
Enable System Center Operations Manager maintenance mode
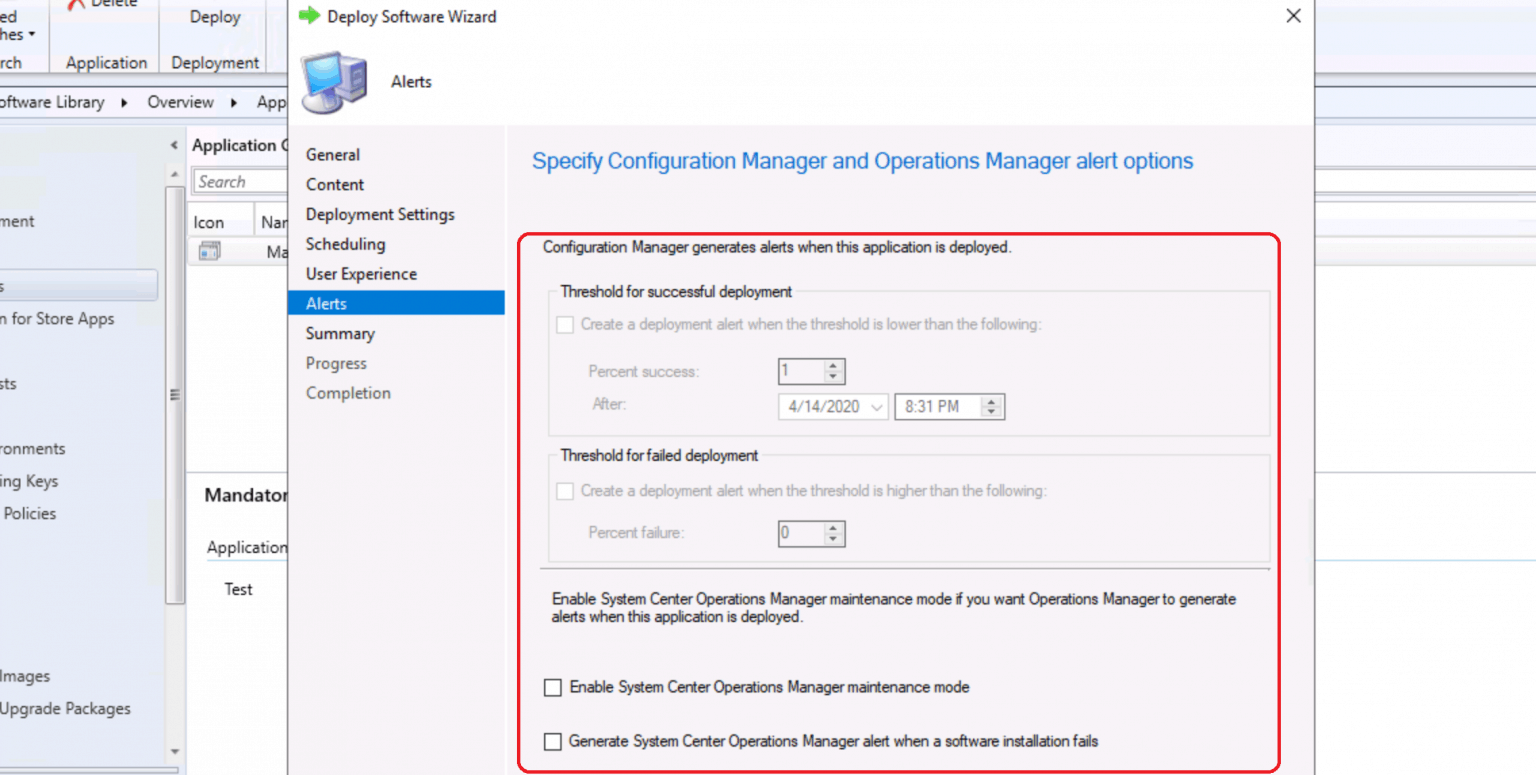(x=553, y=687)
